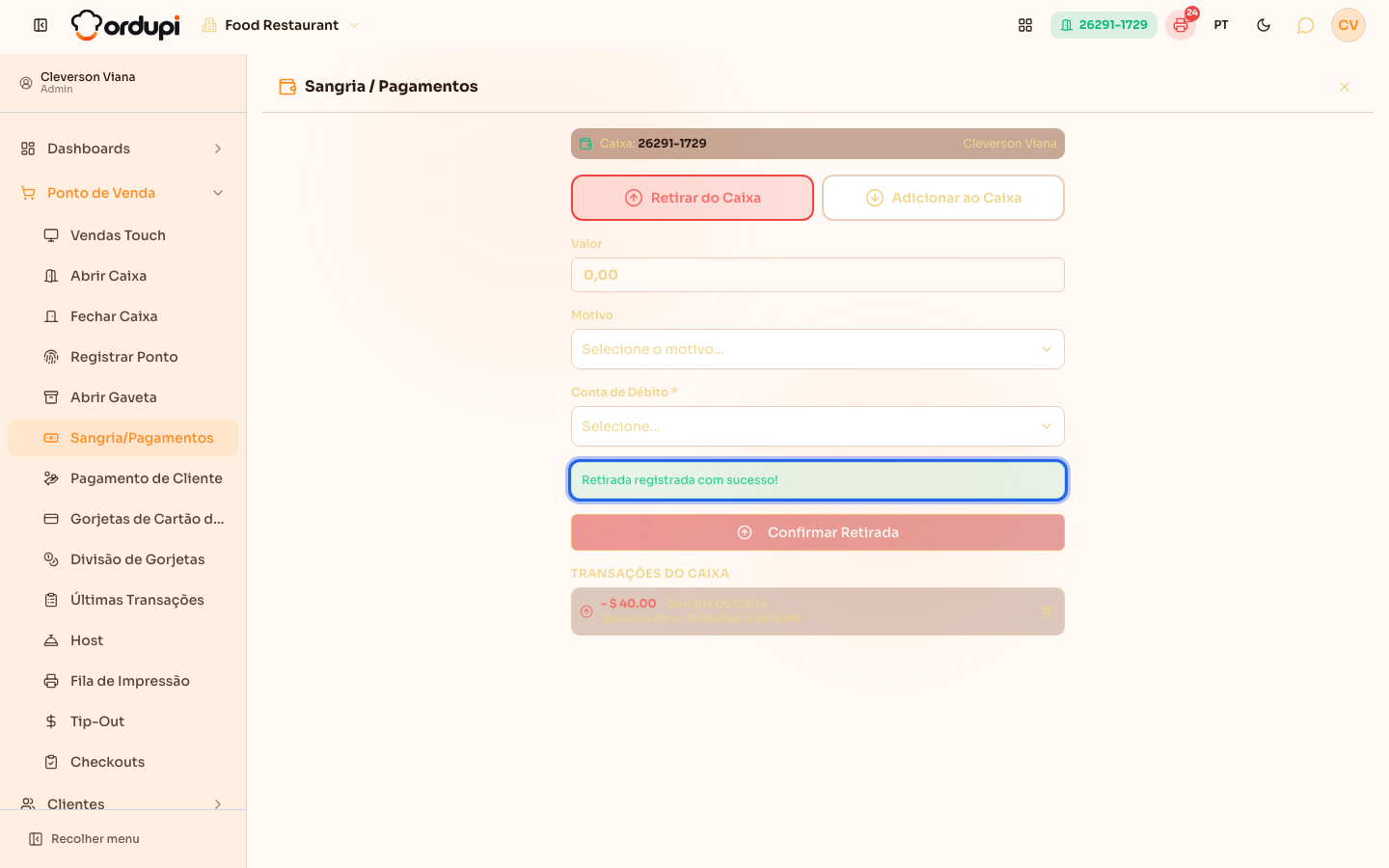
Task: Collapse the Ponto de Venda section
Action: click(123, 193)
